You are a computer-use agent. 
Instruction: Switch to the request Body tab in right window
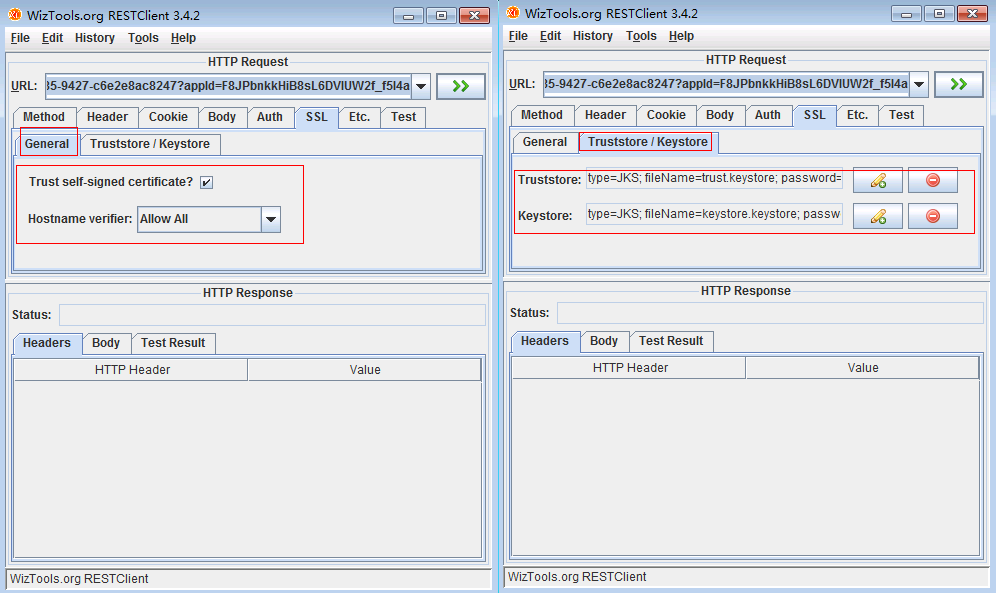pyautogui.click(x=720, y=116)
